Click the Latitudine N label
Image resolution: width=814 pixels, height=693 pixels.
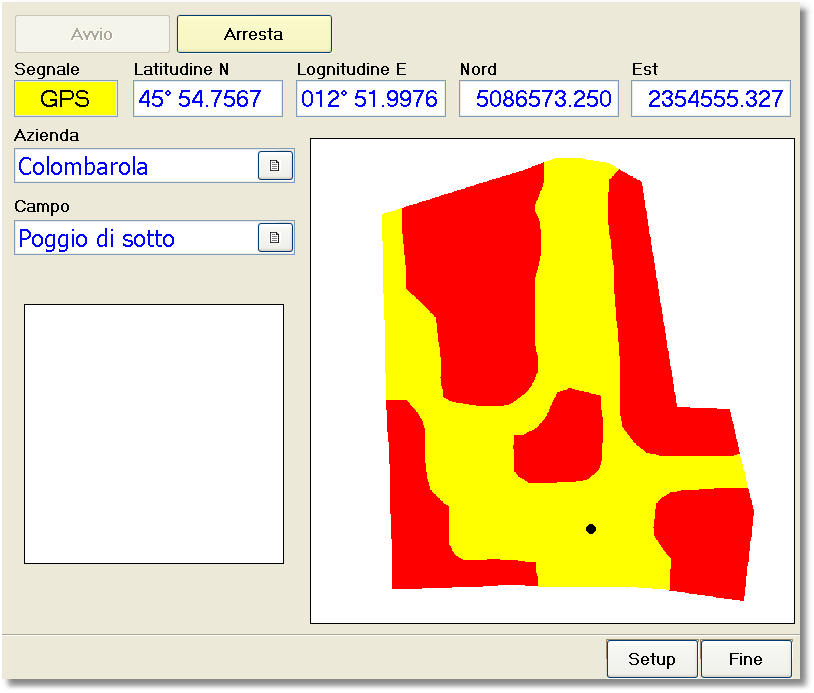pos(181,69)
